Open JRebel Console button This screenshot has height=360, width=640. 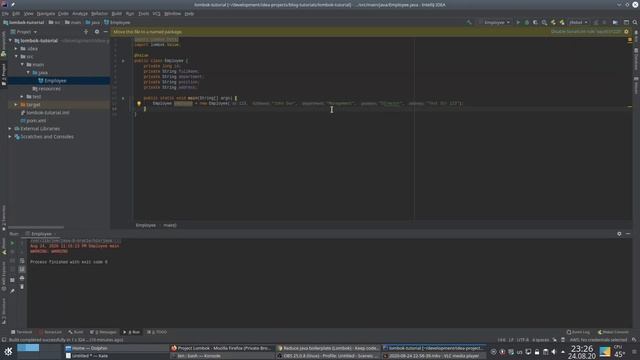click(x=613, y=332)
